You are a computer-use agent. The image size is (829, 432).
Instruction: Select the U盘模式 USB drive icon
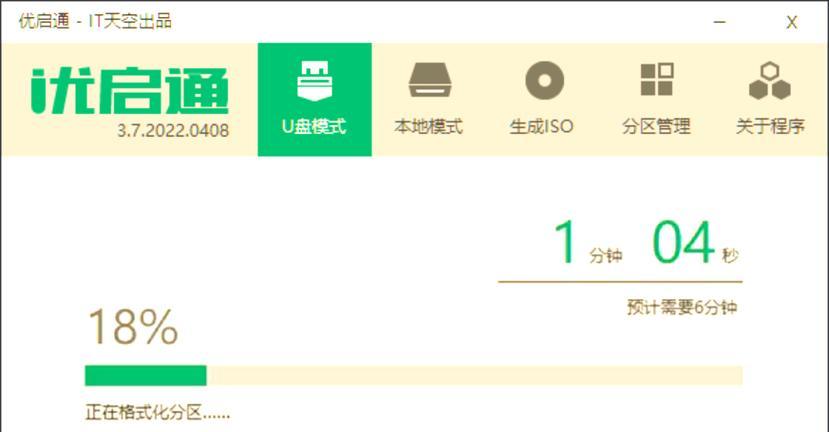(315, 81)
